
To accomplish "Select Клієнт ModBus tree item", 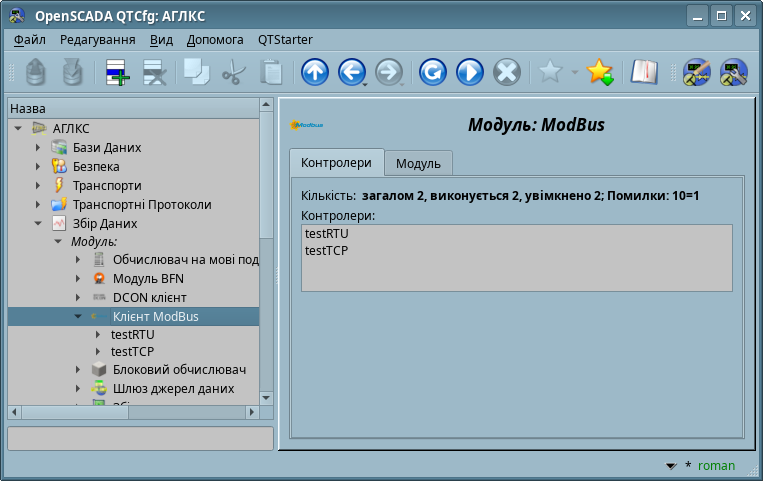I will coord(156,316).
